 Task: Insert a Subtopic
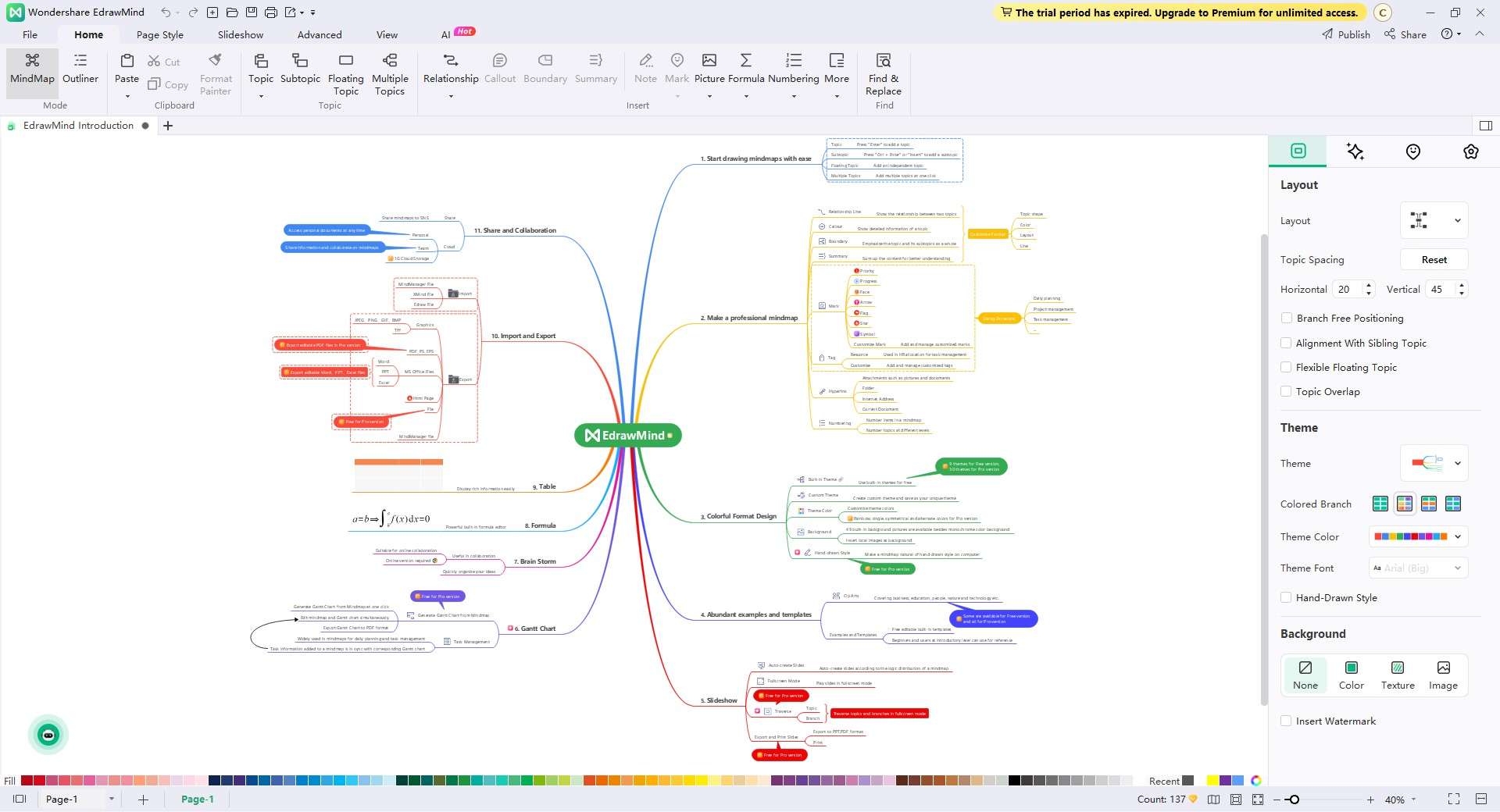[300, 69]
